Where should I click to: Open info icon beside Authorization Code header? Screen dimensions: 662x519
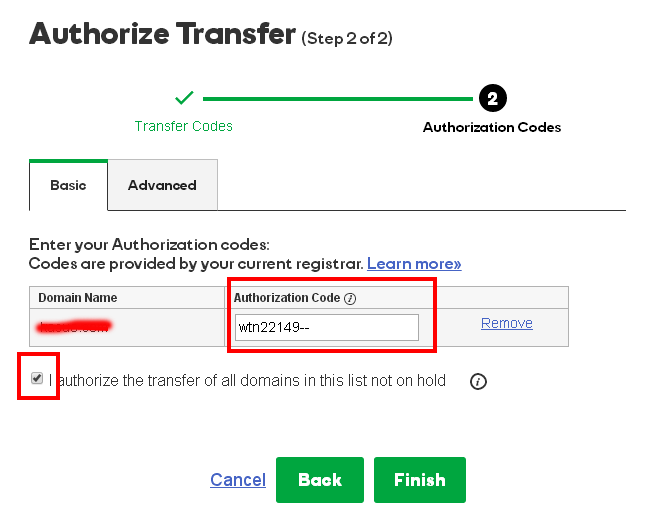point(350,299)
